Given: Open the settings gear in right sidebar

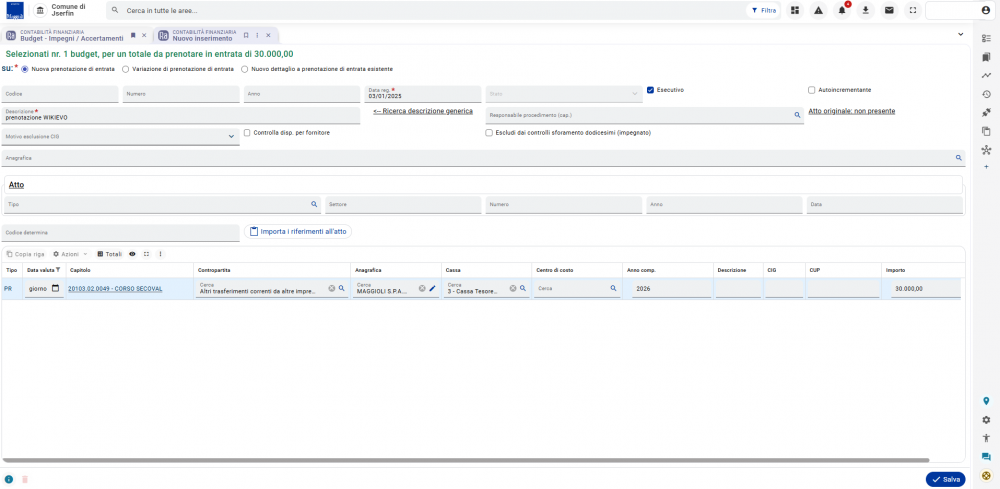Looking at the screenshot, I should [986, 420].
